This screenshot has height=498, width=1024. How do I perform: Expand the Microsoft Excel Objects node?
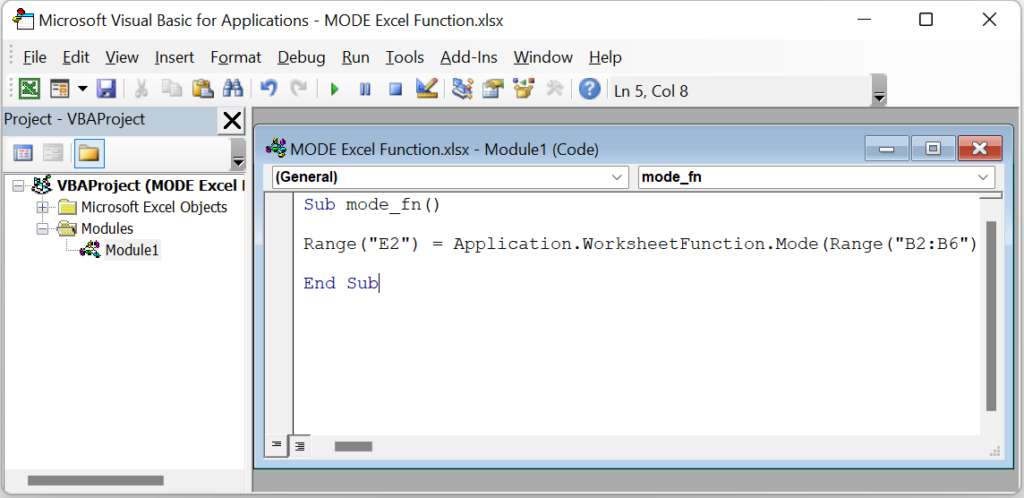coord(43,208)
